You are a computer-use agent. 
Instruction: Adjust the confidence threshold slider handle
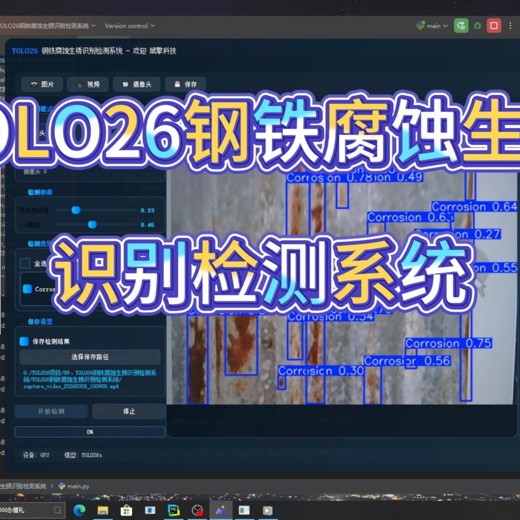pos(76,210)
